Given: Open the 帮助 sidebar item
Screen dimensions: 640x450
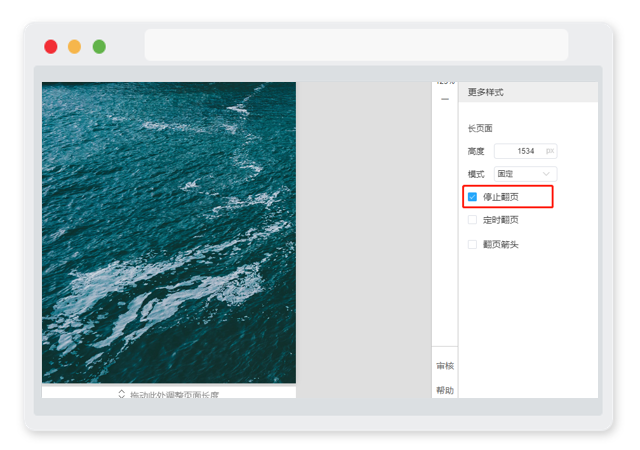Looking at the screenshot, I should coord(445,390).
